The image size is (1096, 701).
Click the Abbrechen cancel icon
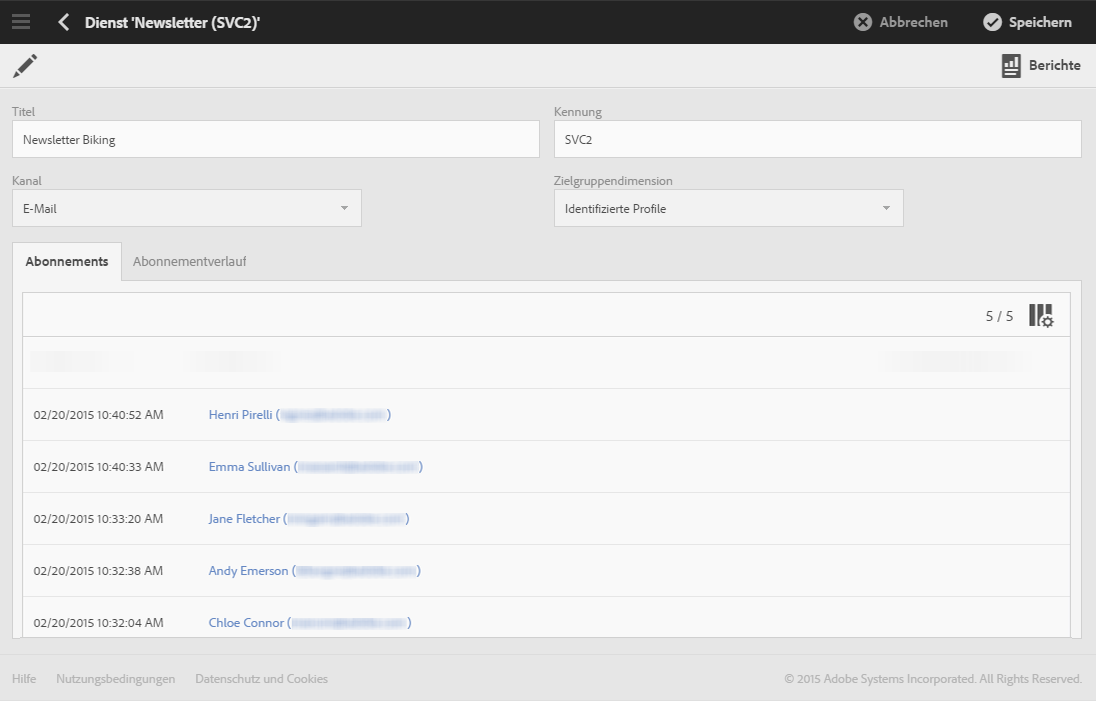[x=863, y=22]
